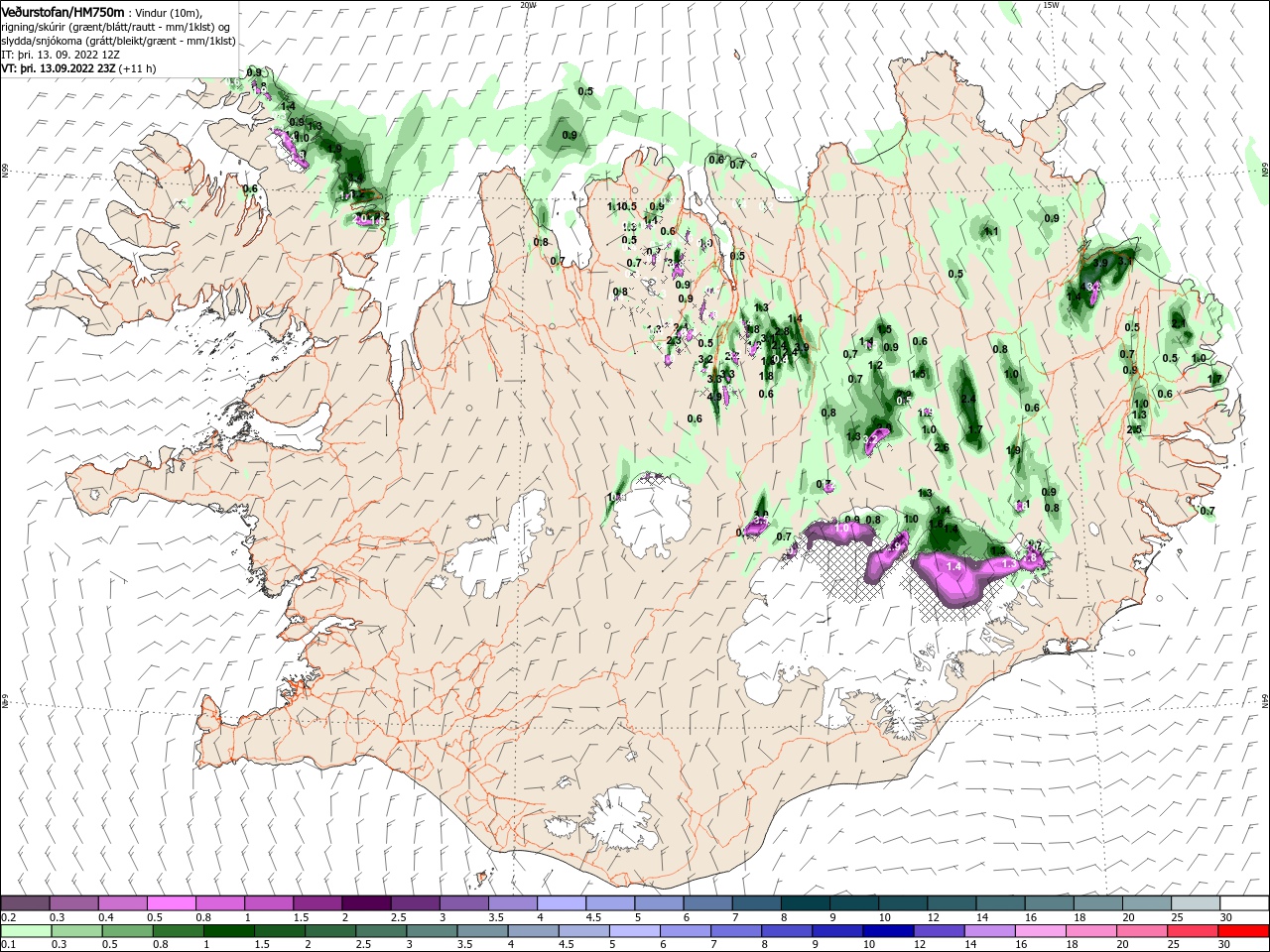Click the 15W longitude label
Screen dimensions: 1270x952
point(1050,5)
